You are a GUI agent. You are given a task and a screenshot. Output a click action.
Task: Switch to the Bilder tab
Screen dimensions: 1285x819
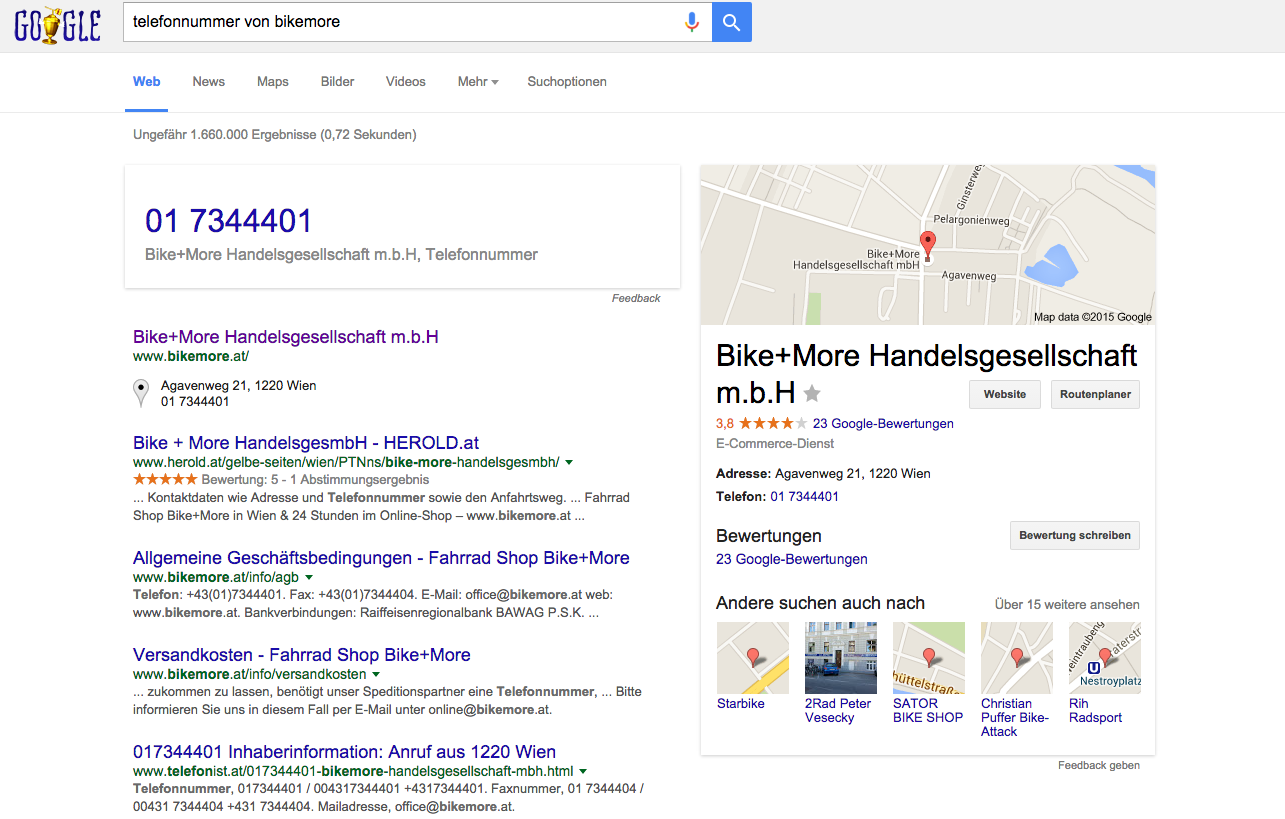[x=338, y=82]
